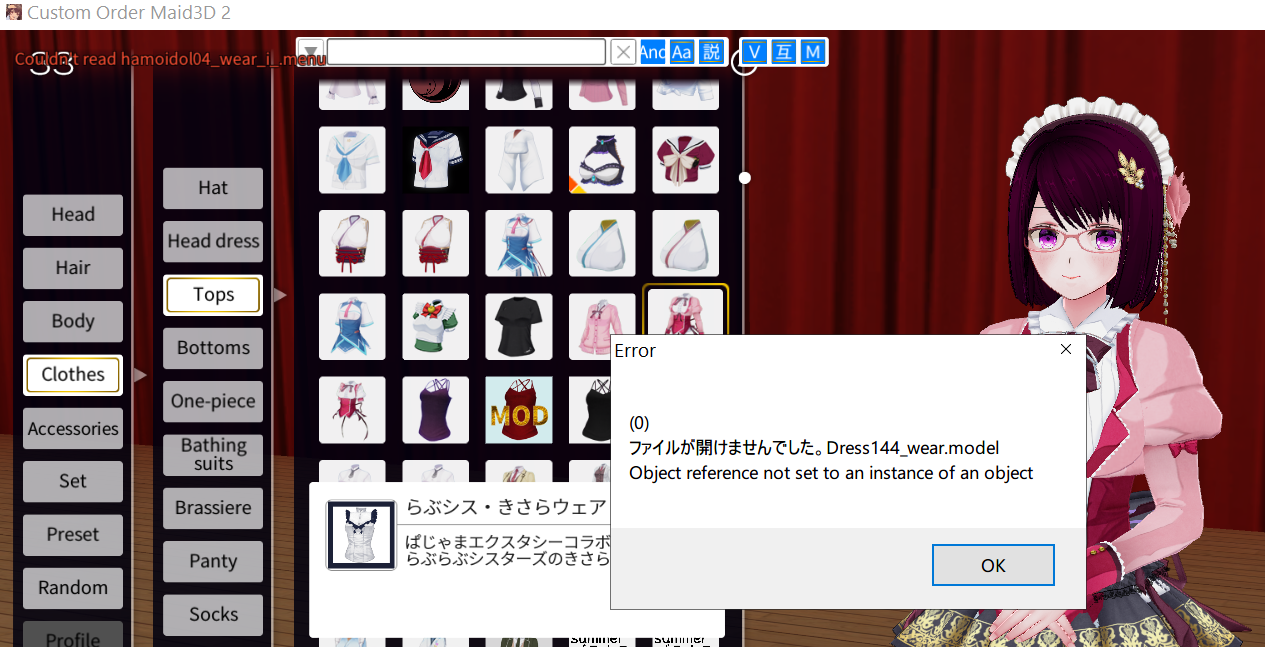1265x647 pixels.
Task: Clear the search field with X
Action: click(x=623, y=52)
